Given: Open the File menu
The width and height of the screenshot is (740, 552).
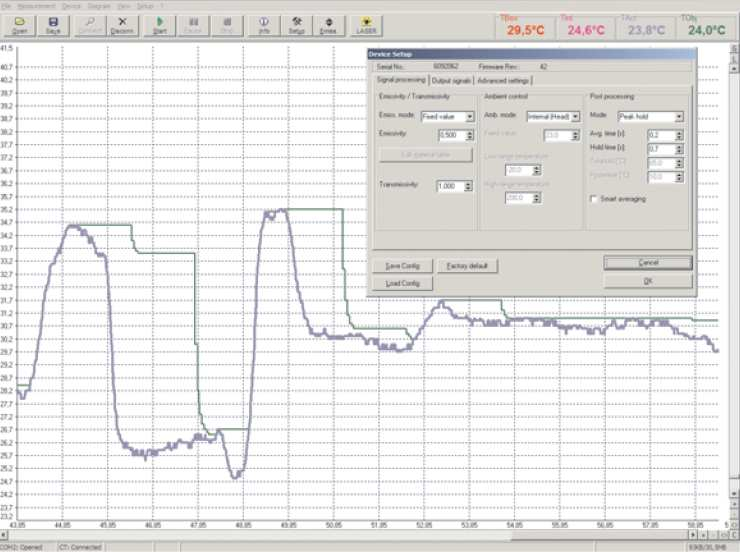Looking at the screenshot, I should click(7, 6).
